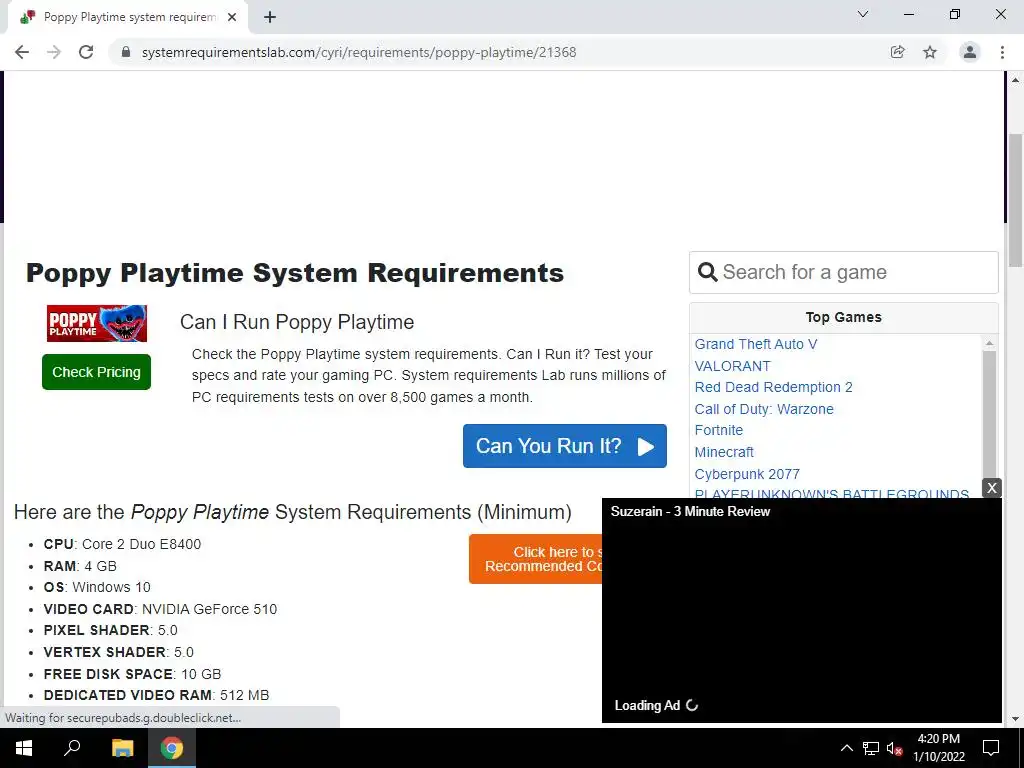Open the taskbar clock and date
Image resolution: width=1024 pixels, height=768 pixels.
[x=939, y=748]
